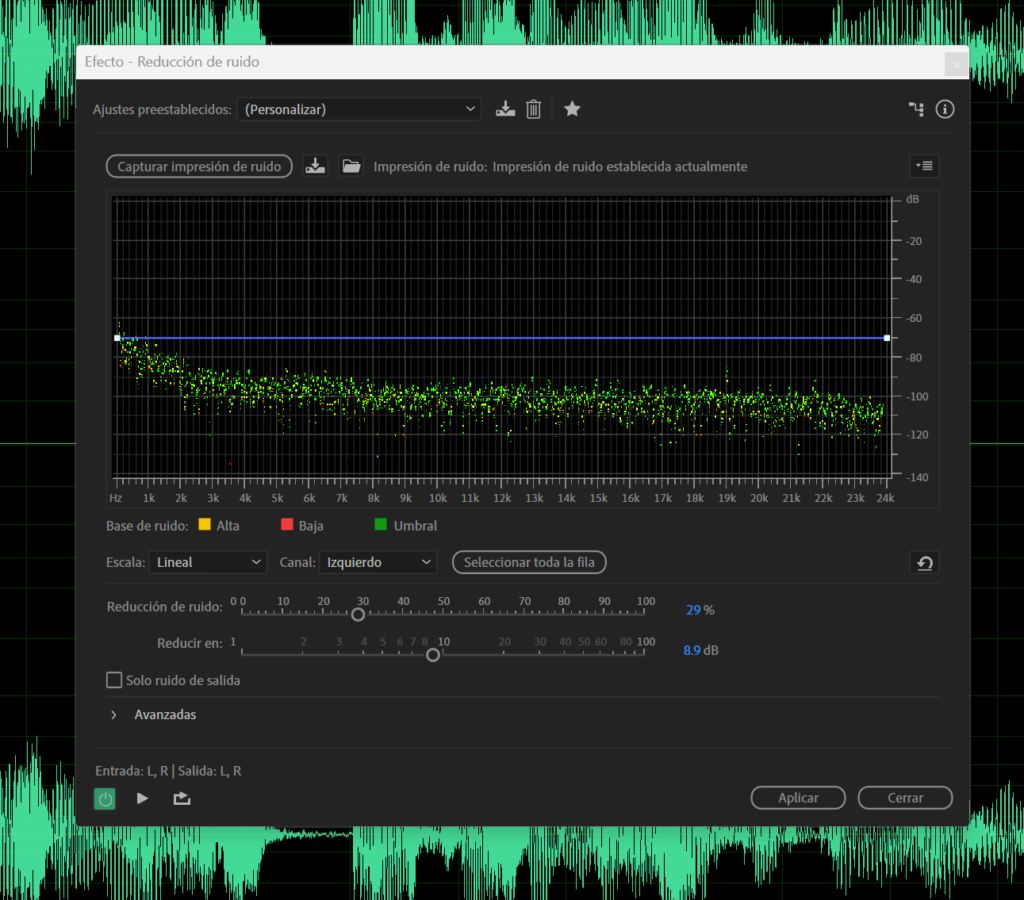Click the green Umbral swatch
The width and height of the screenshot is (1024, 900).
click(381, 524)
